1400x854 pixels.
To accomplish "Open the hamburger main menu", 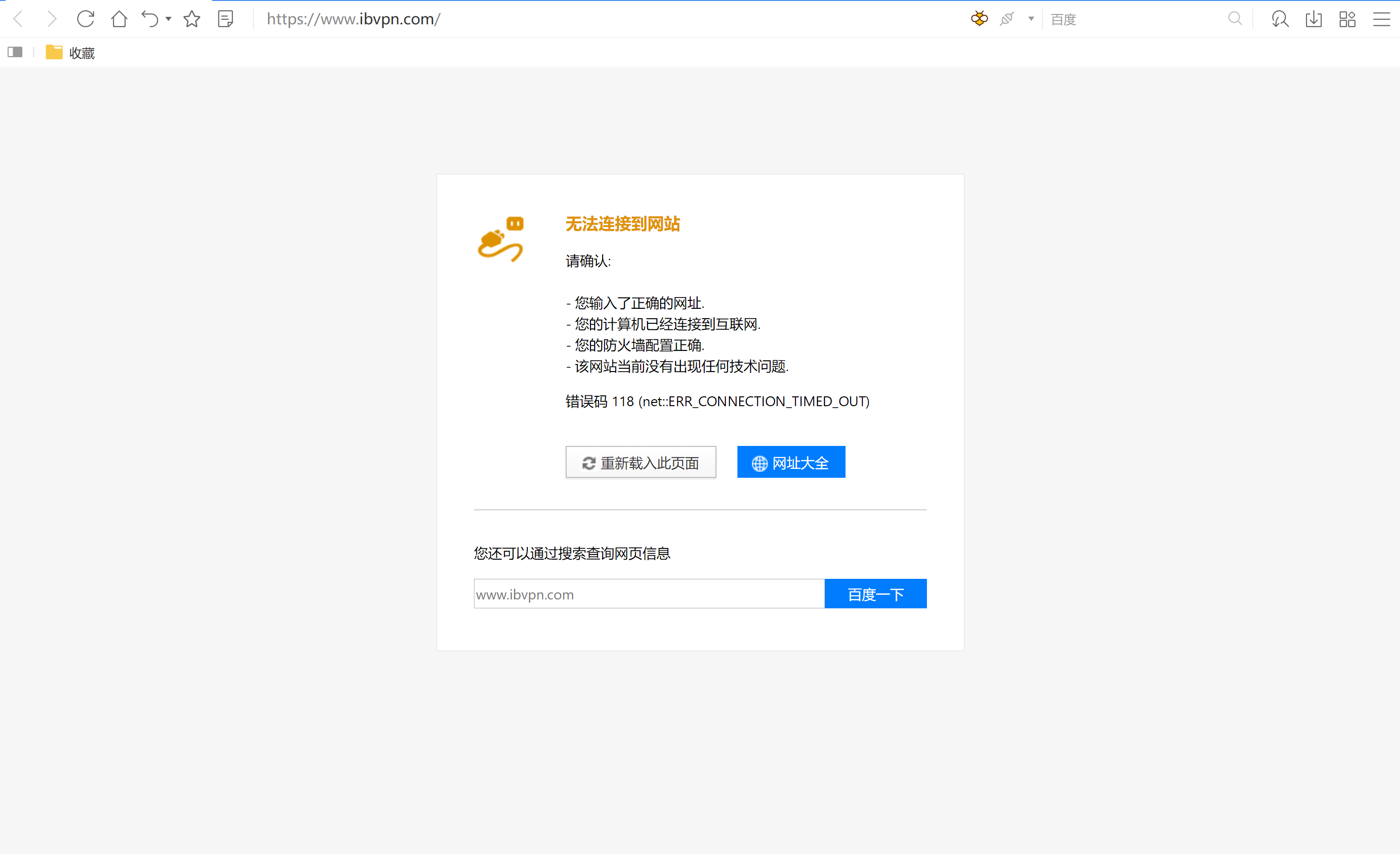I will point(1381,19).
